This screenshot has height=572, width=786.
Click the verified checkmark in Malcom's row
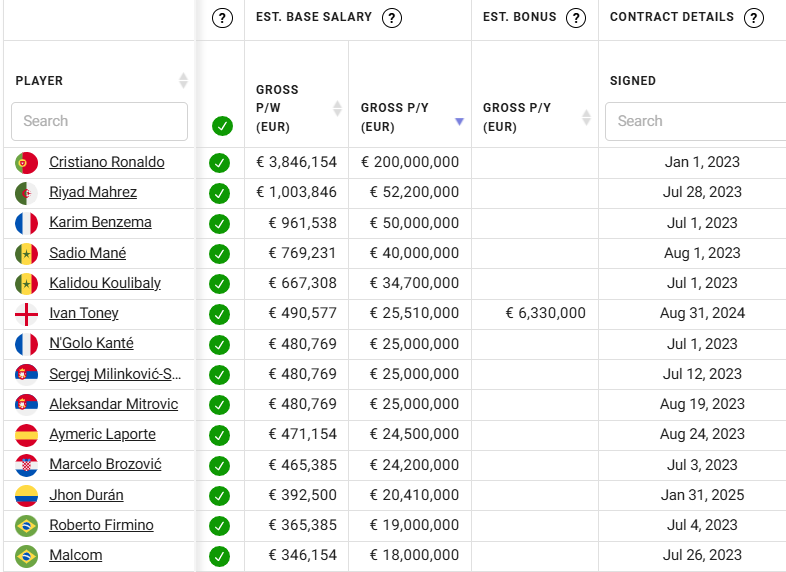pos(219,556)
